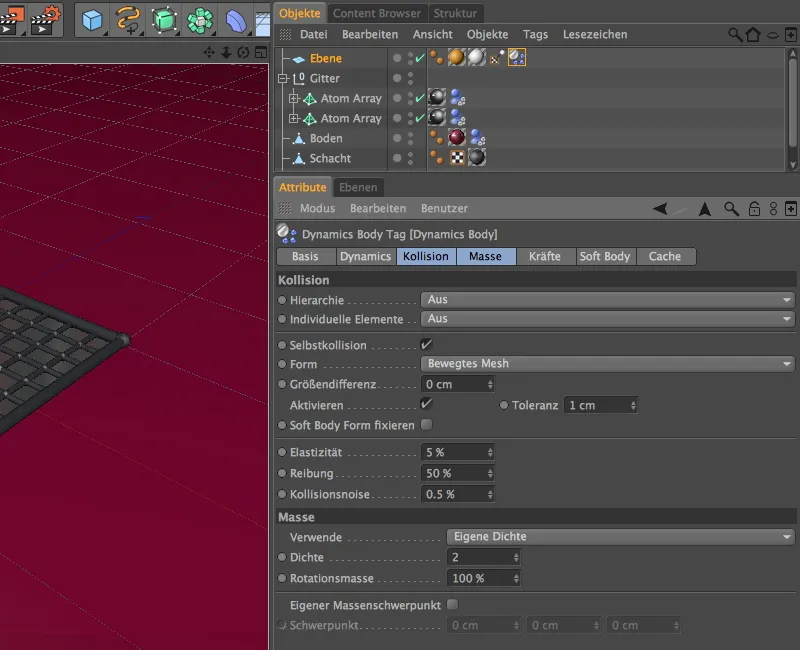800x650 pixels.
Task: Expand the second Atom Array object
Action: (293, 118)
